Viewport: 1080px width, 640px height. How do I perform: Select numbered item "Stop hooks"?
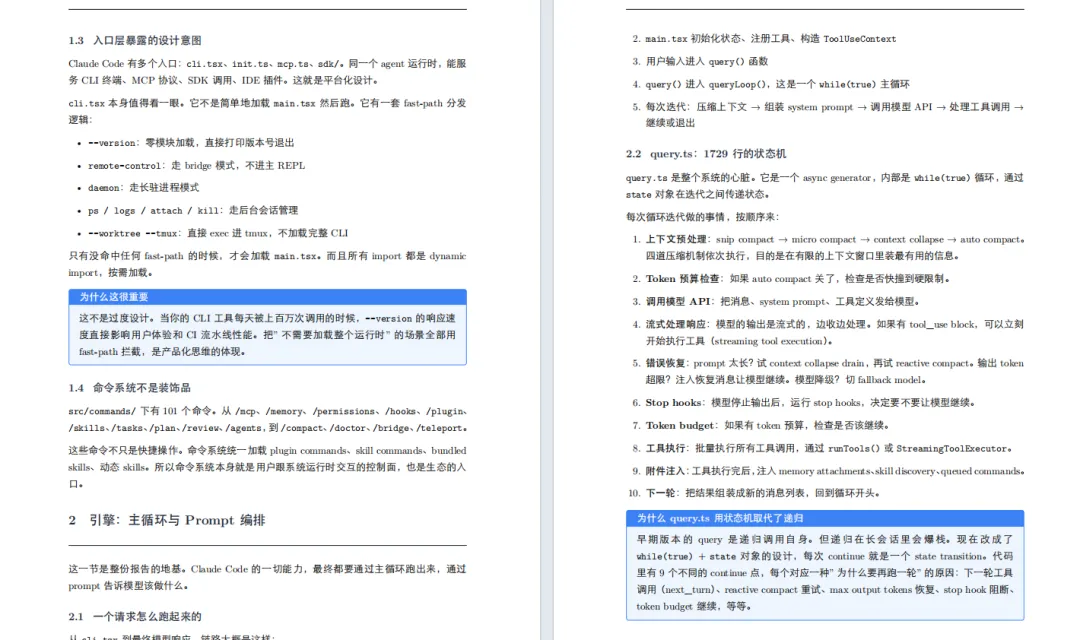tap(804, 402)
